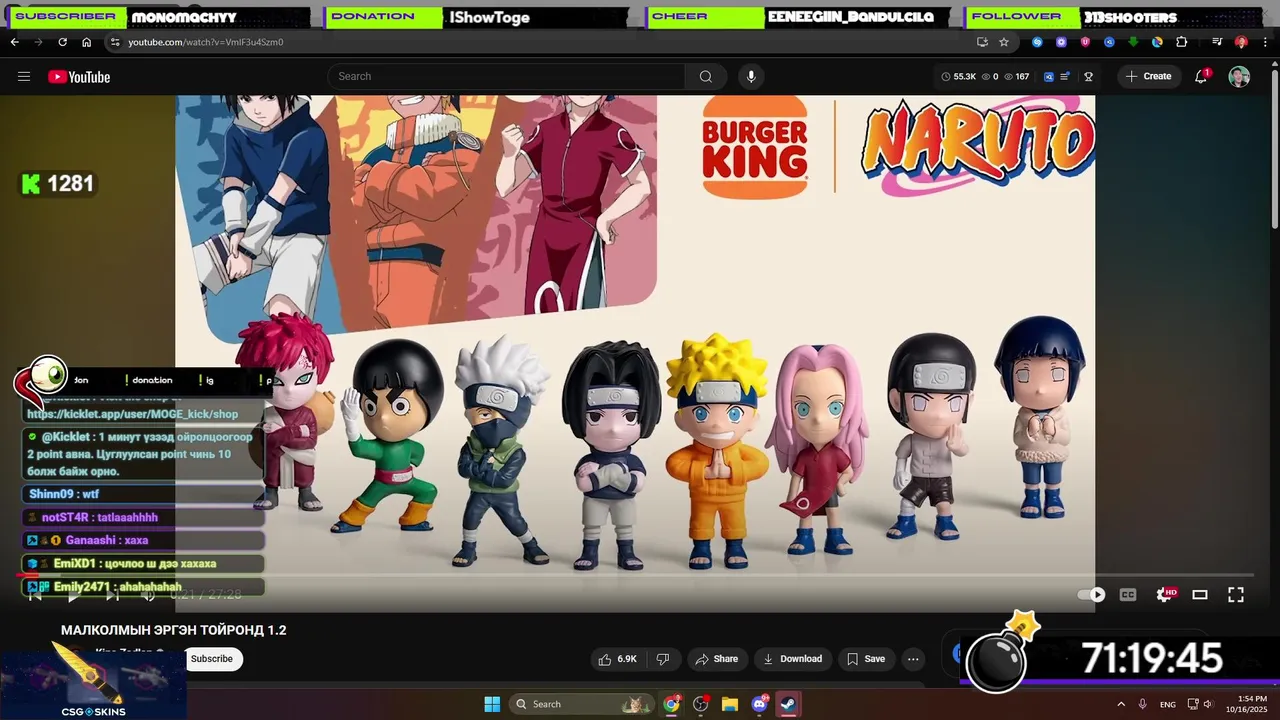The height and width of the screenshot is (720, 1280).
Task: Open the Create button
Action: (x=1148, y=76)
